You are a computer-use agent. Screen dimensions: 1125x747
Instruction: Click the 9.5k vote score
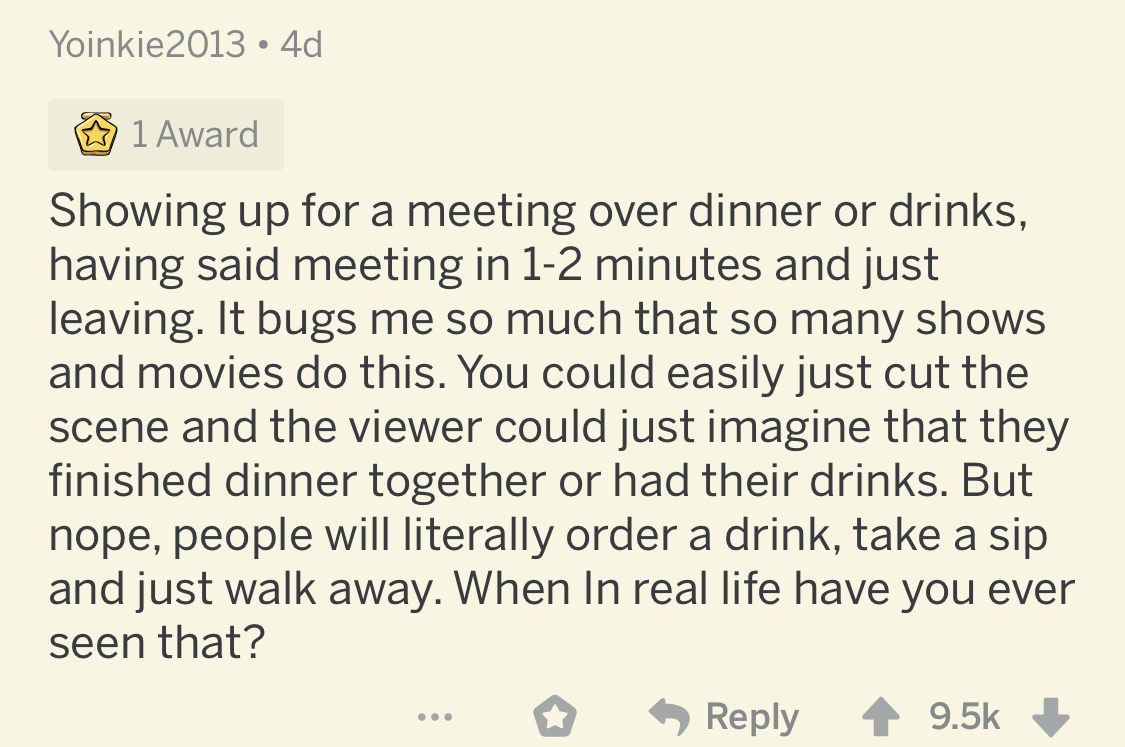(x=964, y=716)
